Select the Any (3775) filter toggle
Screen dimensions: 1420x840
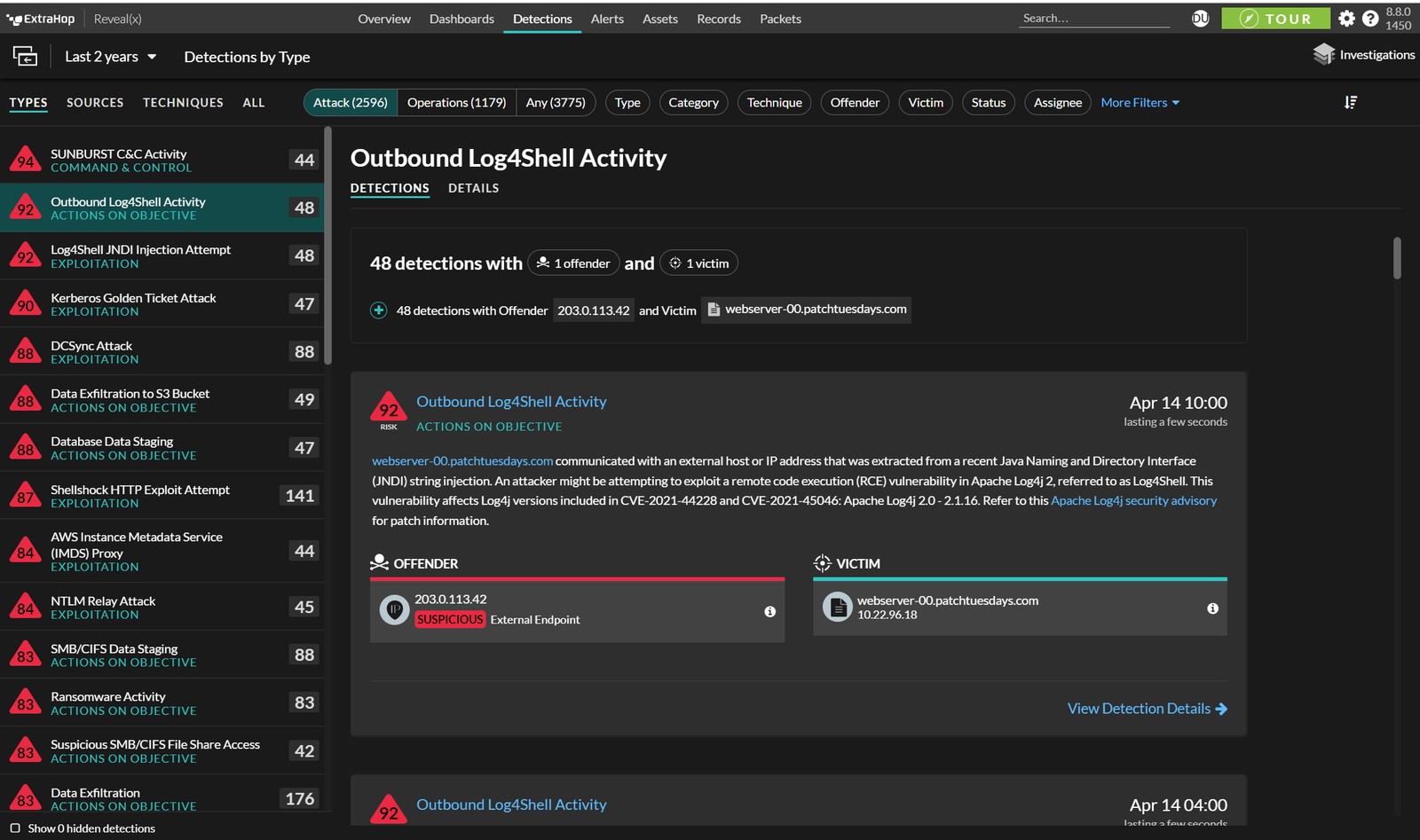tap(556, 103)
